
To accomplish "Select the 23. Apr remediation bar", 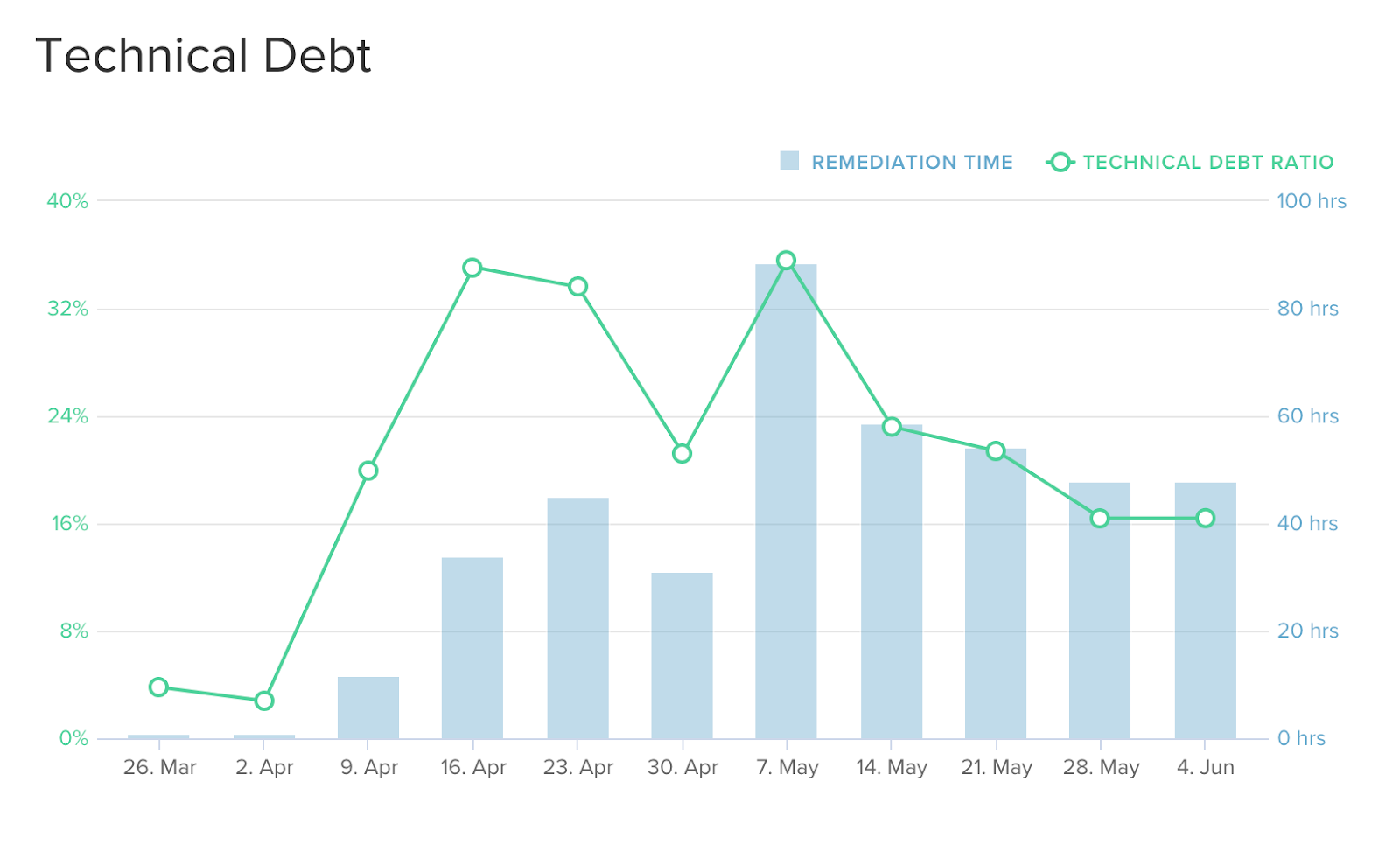I will 577,618.
